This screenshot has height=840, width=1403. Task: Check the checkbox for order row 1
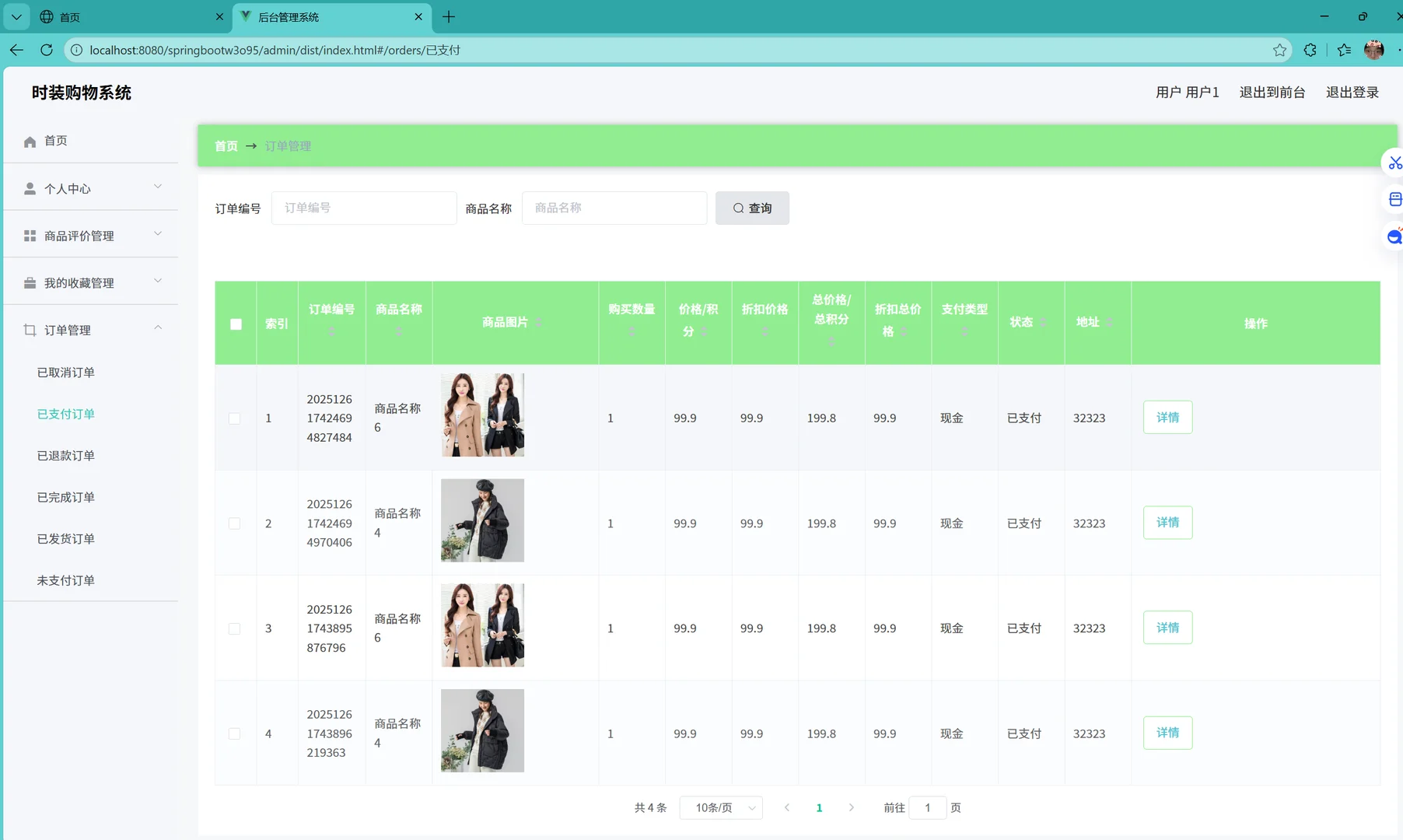coord(234,418)
